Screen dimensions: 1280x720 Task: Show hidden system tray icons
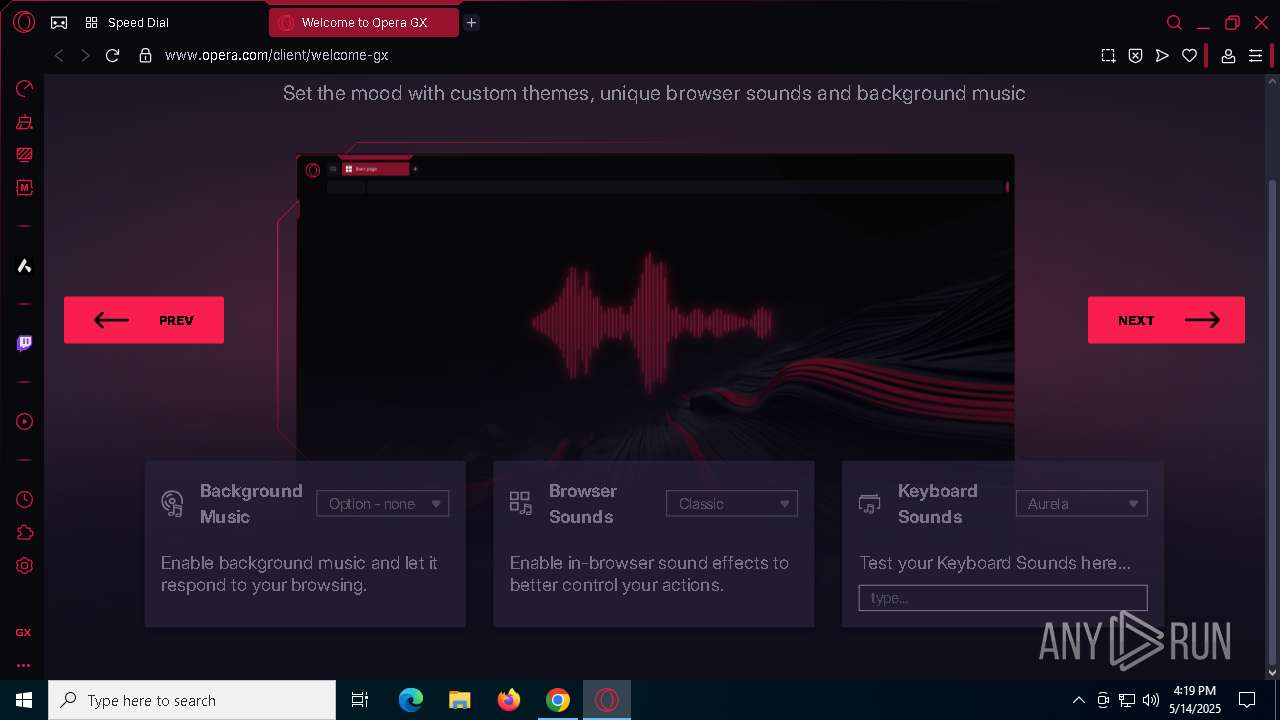click(x=1078, y=700)
